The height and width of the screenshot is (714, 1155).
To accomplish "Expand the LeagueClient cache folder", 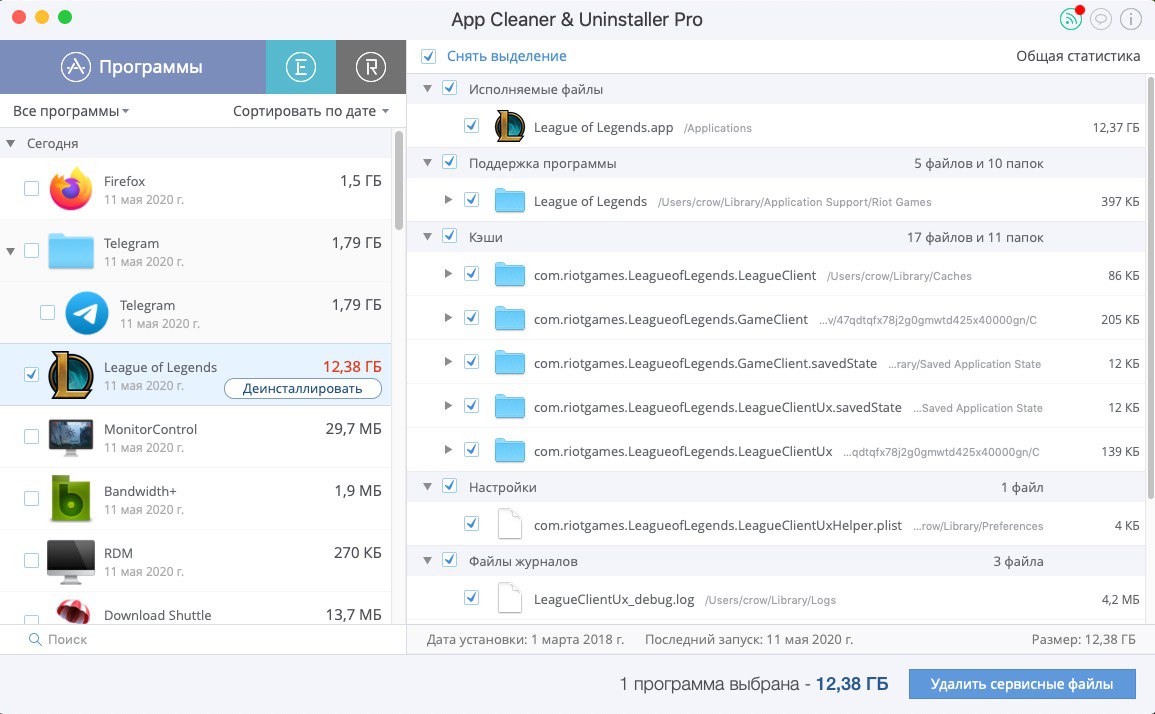I will coord(448,273).
